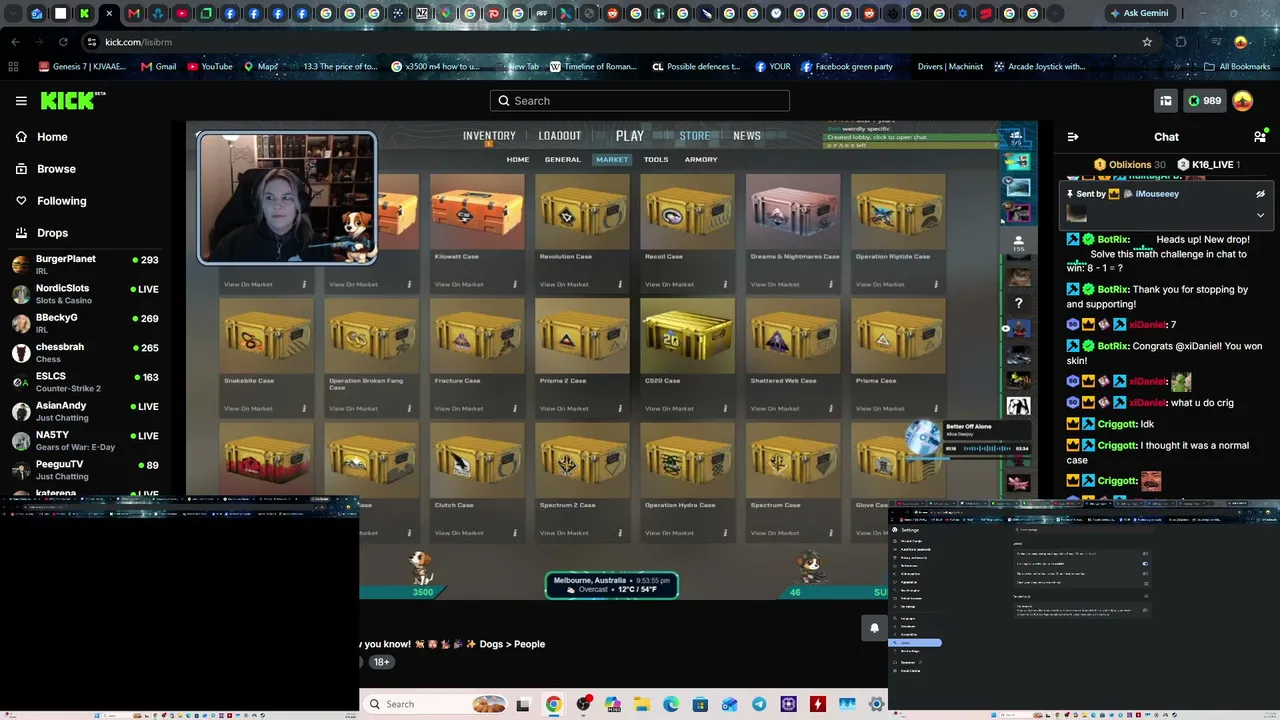1280x720 pixels.
Task: Open the Gmail bookmark
Action: click(159, 67)
